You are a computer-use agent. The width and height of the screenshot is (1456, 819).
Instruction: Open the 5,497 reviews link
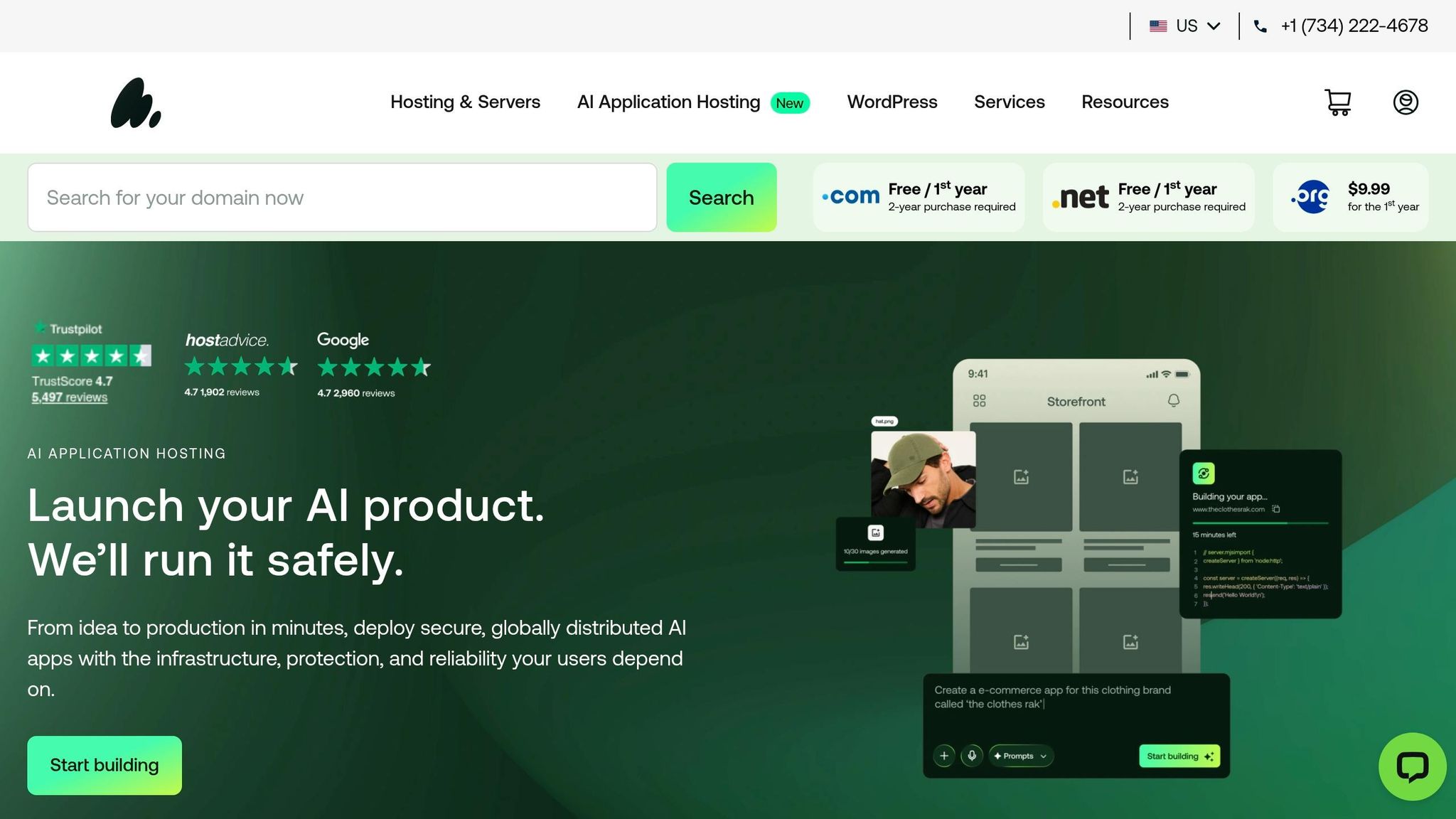pos(70,397)
